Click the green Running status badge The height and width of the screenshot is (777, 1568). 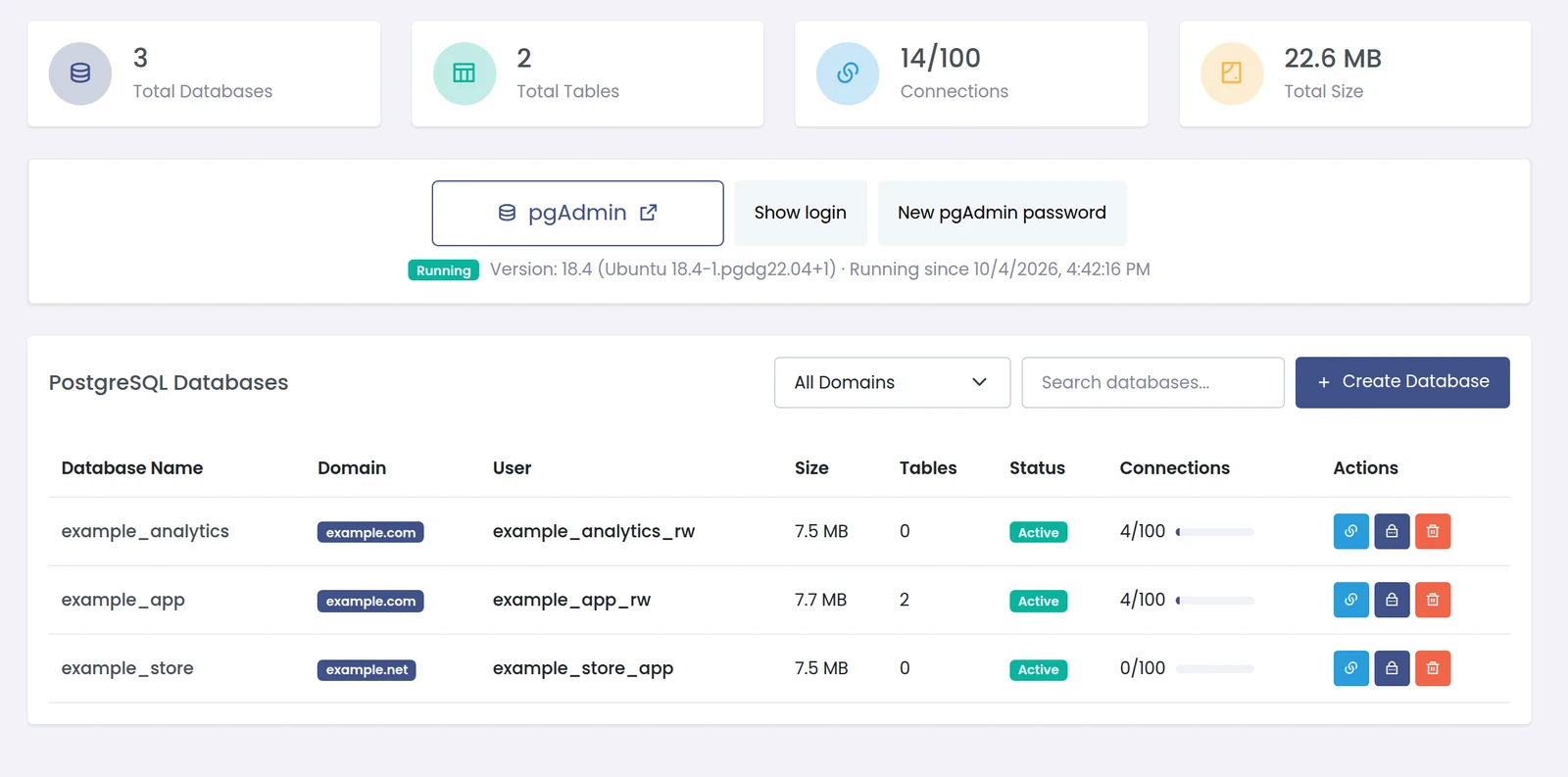(443, 270)
